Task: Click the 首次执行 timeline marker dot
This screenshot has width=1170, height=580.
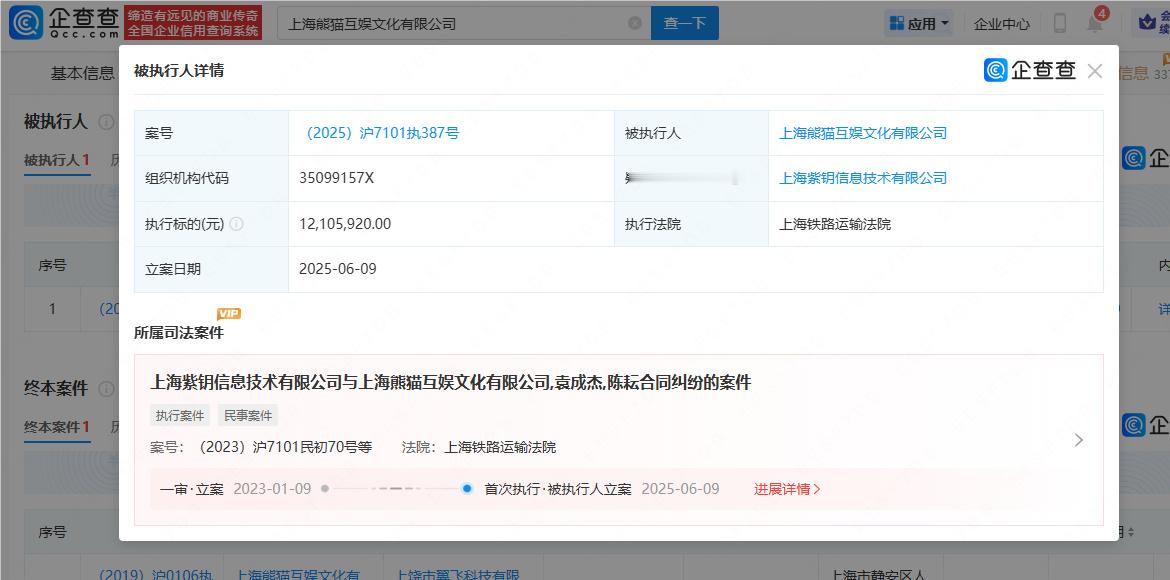Action: [467, 489]
